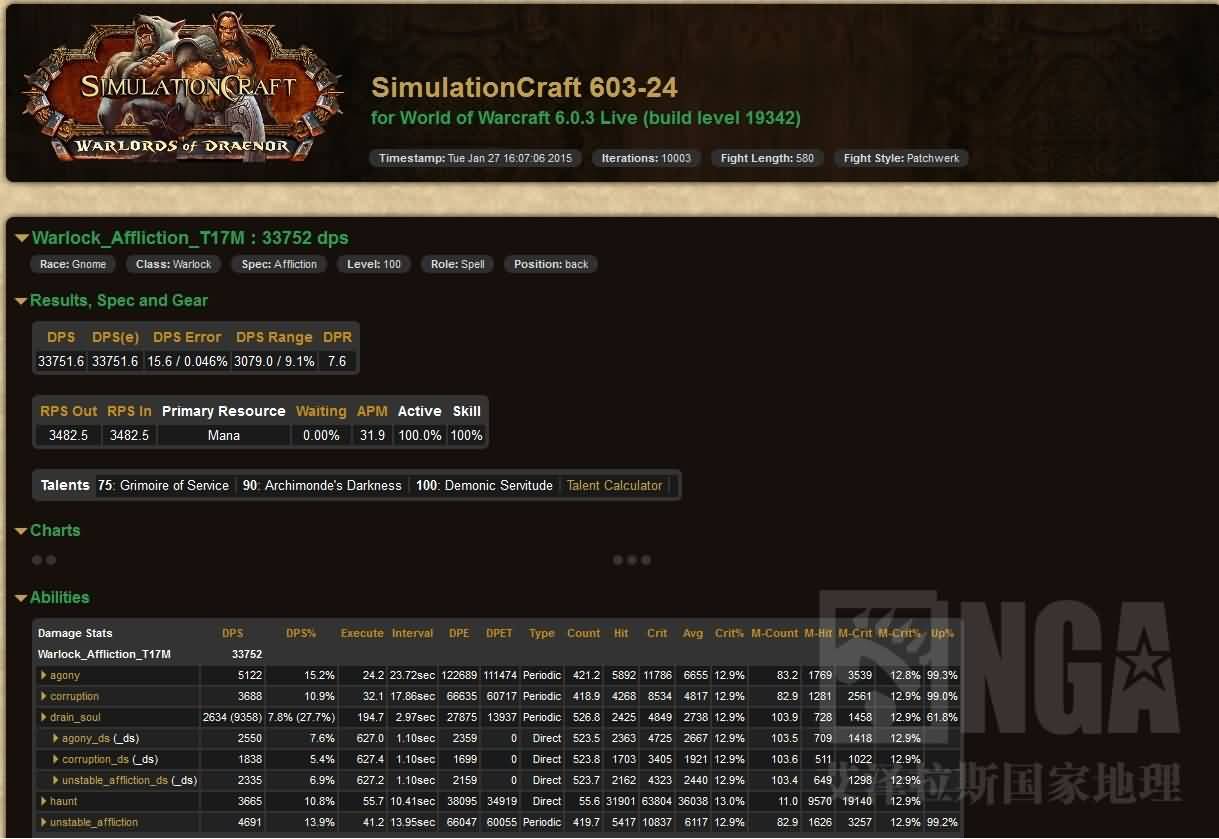Click the Fight Style: Patchwerk badge
The height and width of the screenshot is (839, 1219).
tap(901, 158)
